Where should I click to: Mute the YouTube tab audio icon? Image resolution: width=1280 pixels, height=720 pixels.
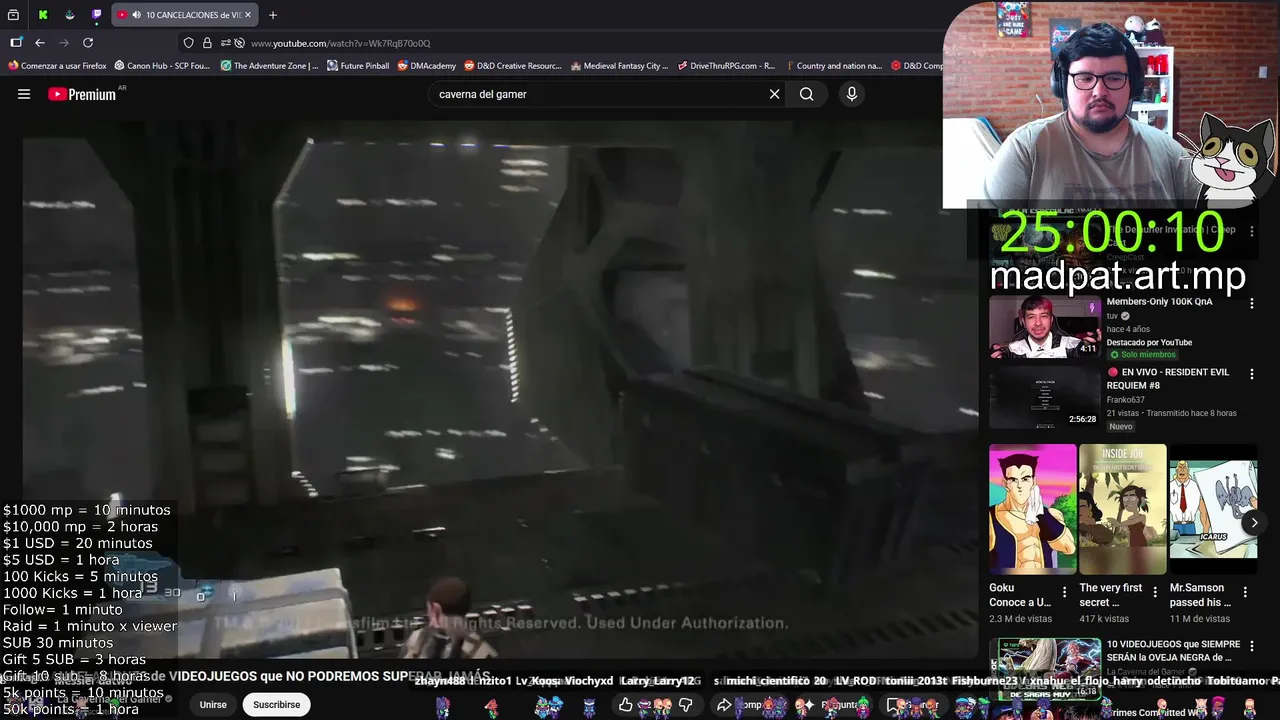pos(137,15)
